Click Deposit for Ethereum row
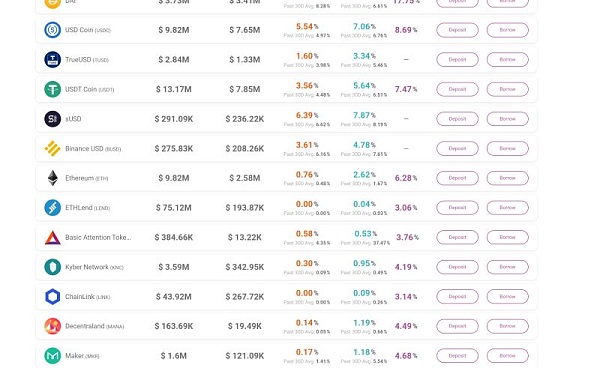The width and height of the screenshot is (600, 368). point(457,178)
